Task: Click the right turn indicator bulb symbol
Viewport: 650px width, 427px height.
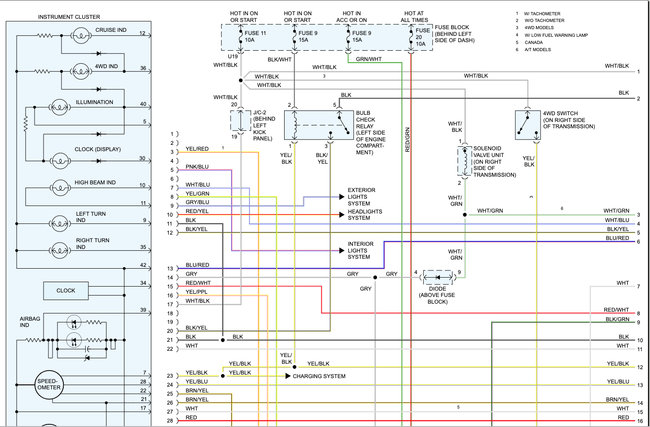Action: click(x=60, y=250)
